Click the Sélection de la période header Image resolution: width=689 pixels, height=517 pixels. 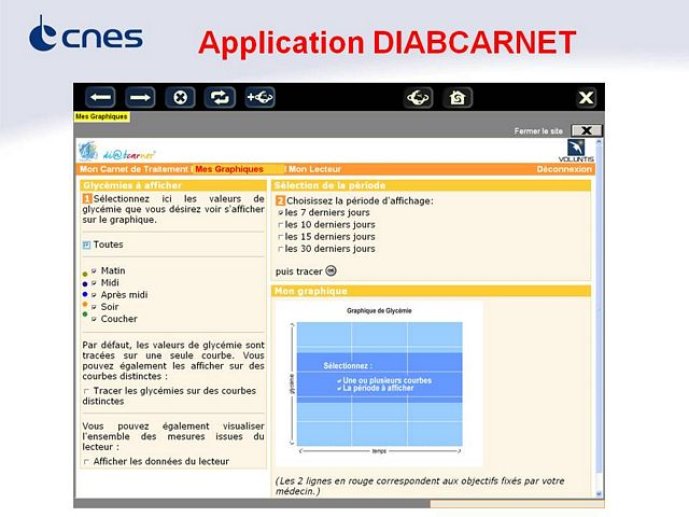pos(431,185)
